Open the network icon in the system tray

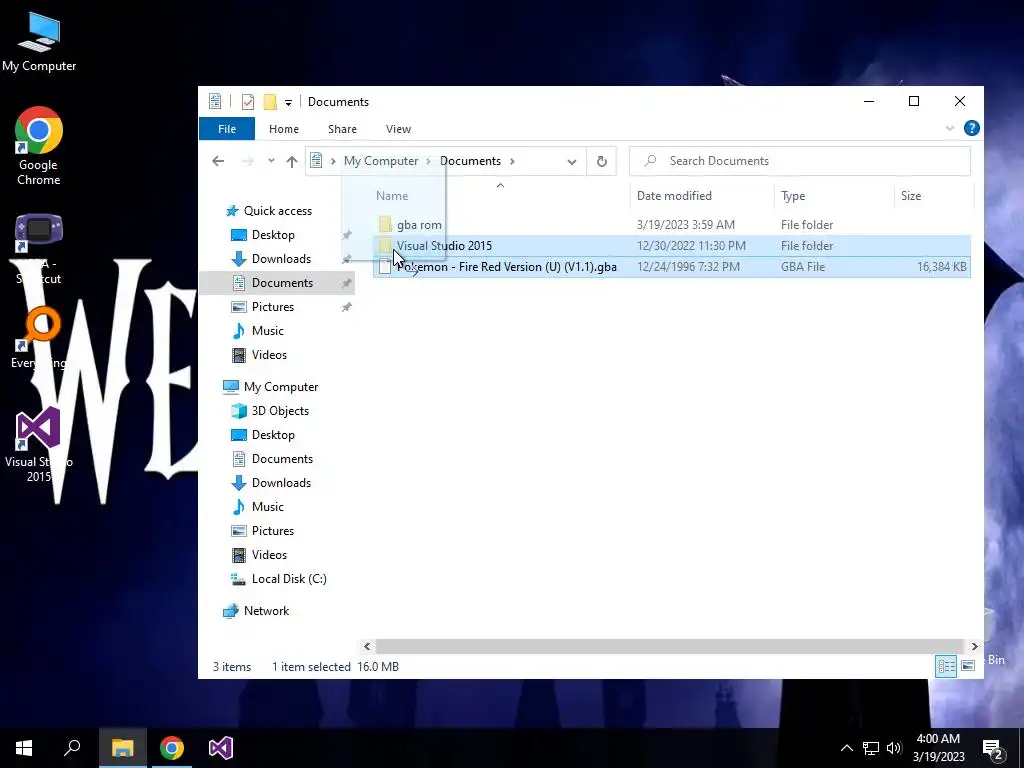871,748
